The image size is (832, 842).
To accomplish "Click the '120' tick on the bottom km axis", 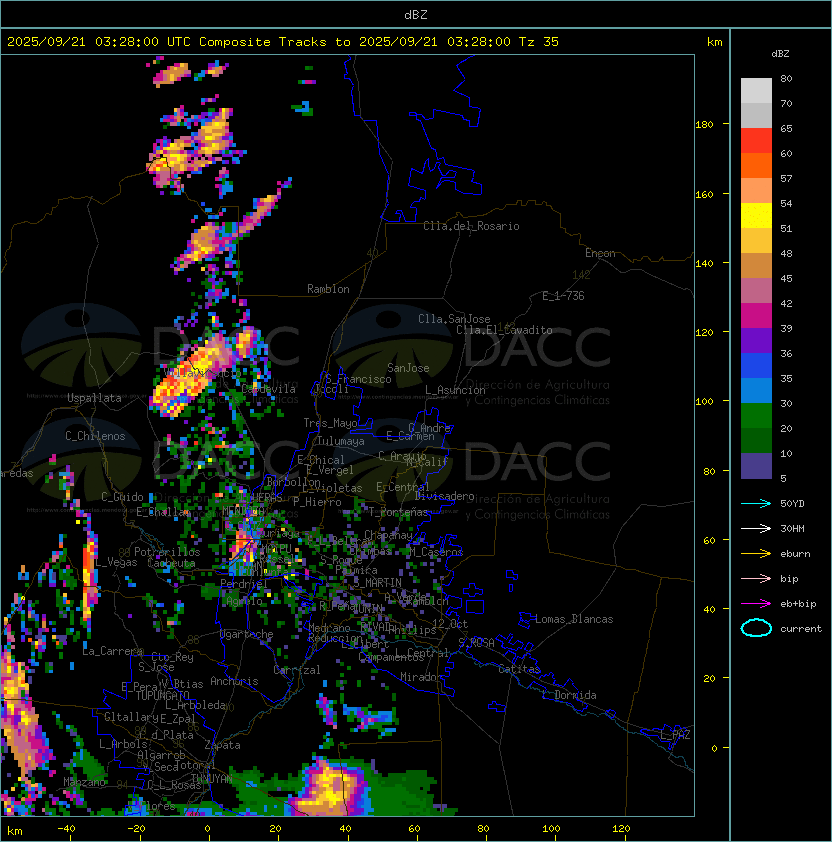I will (621, 829).
